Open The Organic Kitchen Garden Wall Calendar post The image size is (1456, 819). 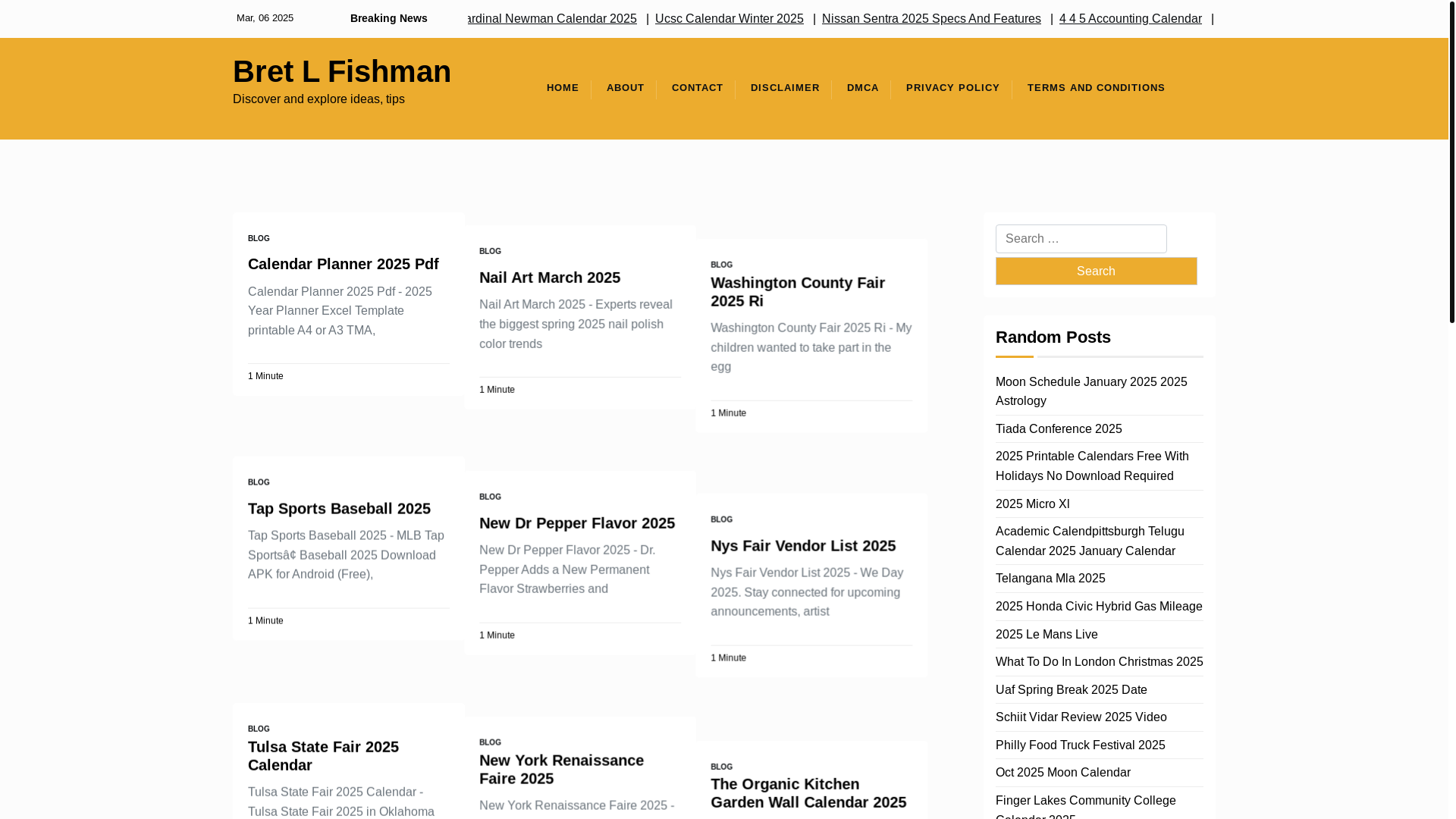coord(808,793)
